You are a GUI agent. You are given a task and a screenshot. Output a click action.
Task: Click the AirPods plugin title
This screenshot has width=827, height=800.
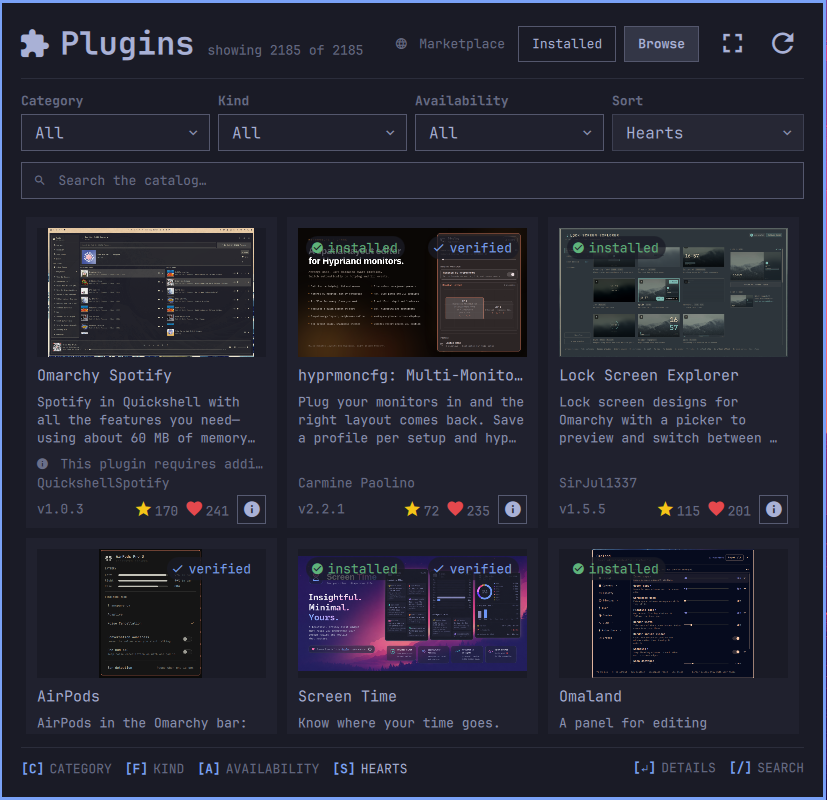click(x=69, y=697)
